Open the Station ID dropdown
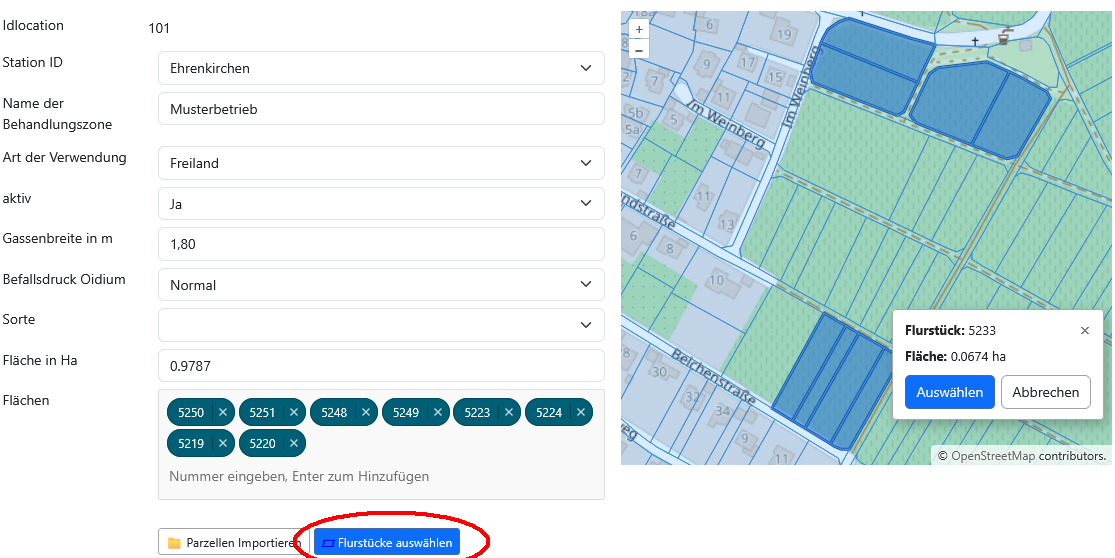Screen dimensions: 1115x558 click(x=381, y=69)
